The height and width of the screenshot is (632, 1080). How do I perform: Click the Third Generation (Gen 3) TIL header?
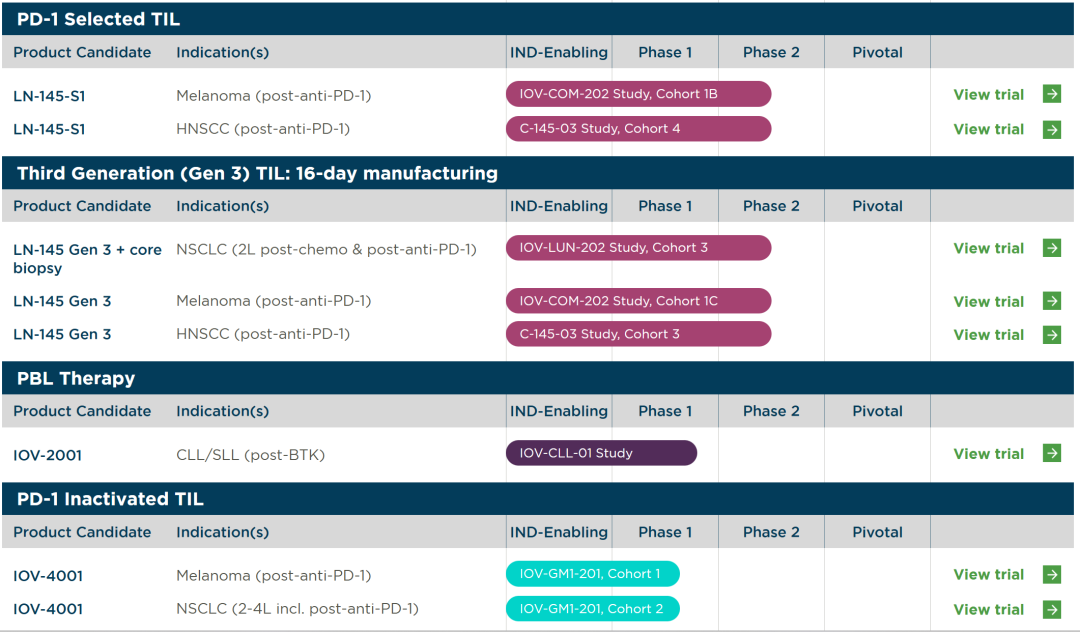tap(538, 173)
